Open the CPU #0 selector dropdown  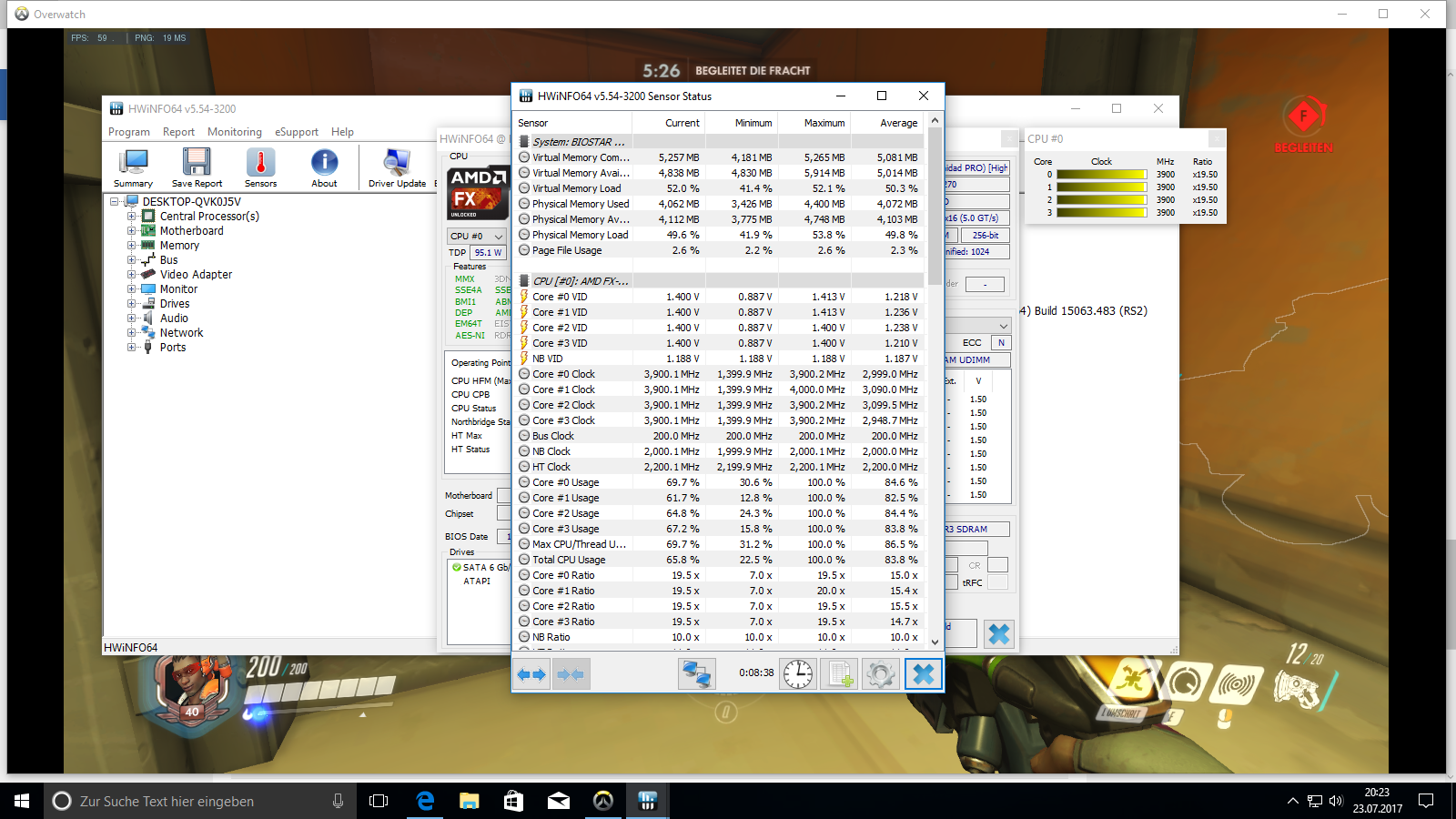coord(477,236)
